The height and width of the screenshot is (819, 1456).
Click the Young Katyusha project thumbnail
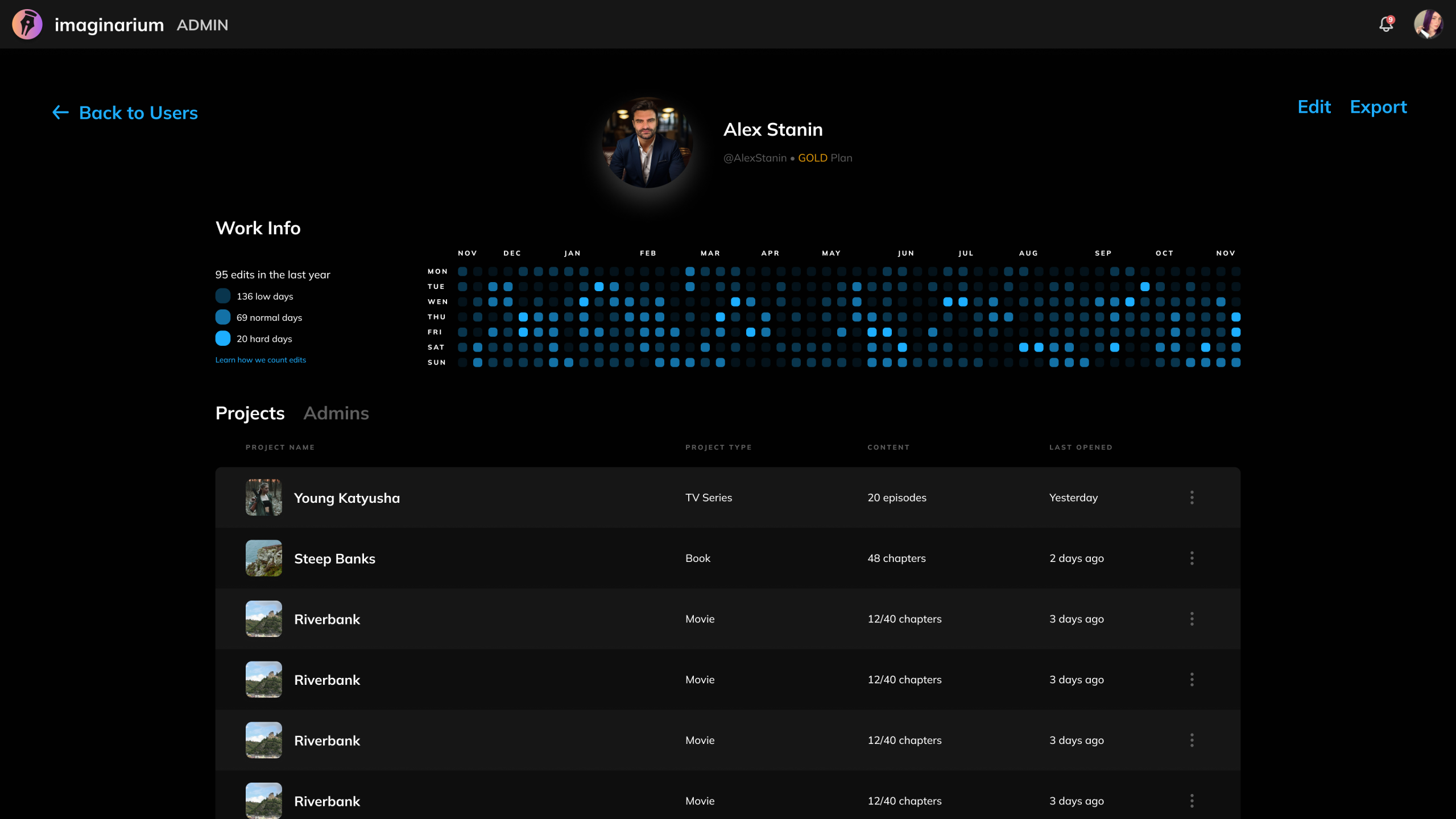tap(263, 498)
